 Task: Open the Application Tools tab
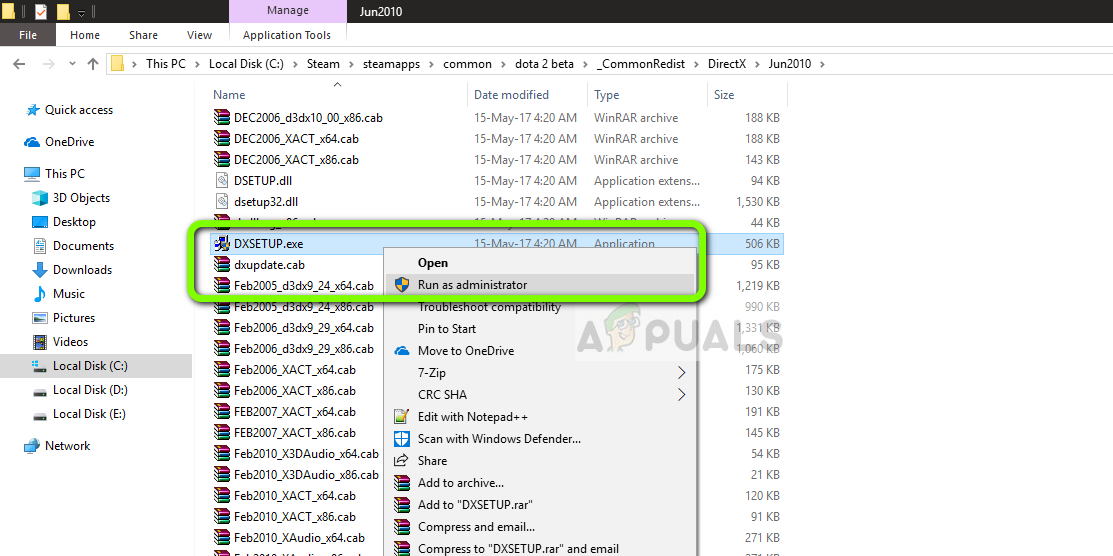point(287,35)
